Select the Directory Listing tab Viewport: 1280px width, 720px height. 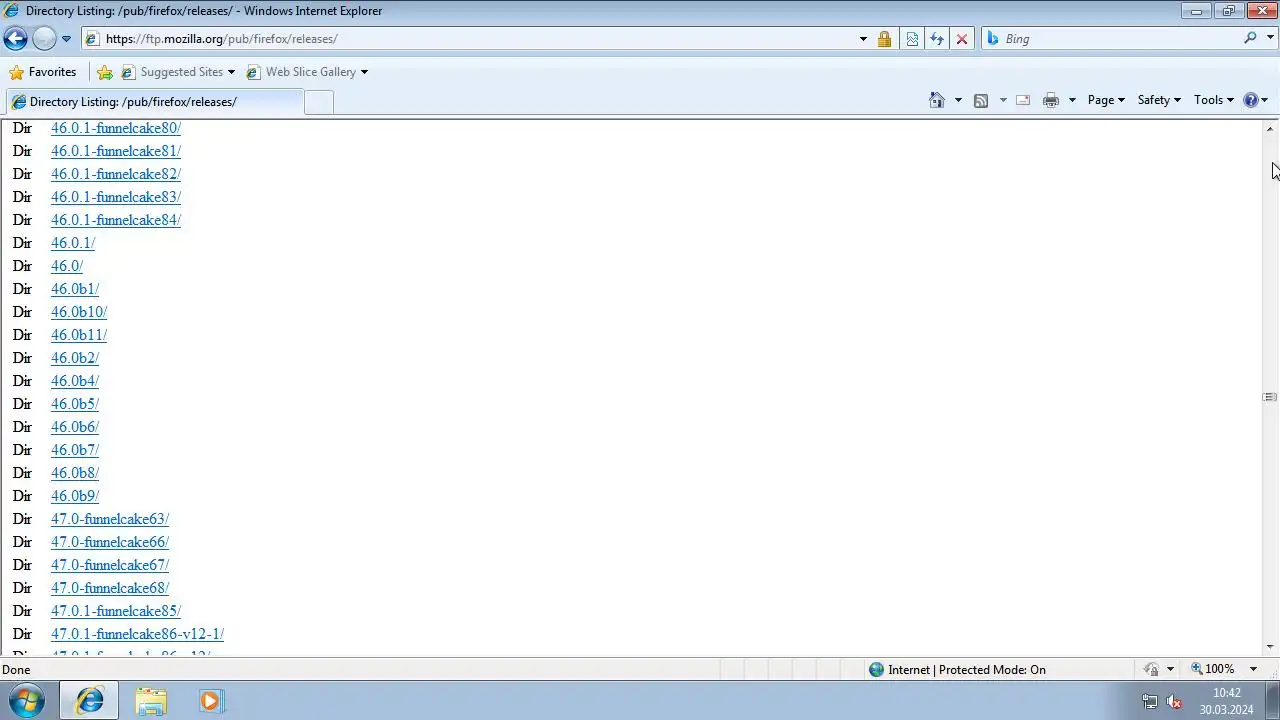click(x=154, y=102)
